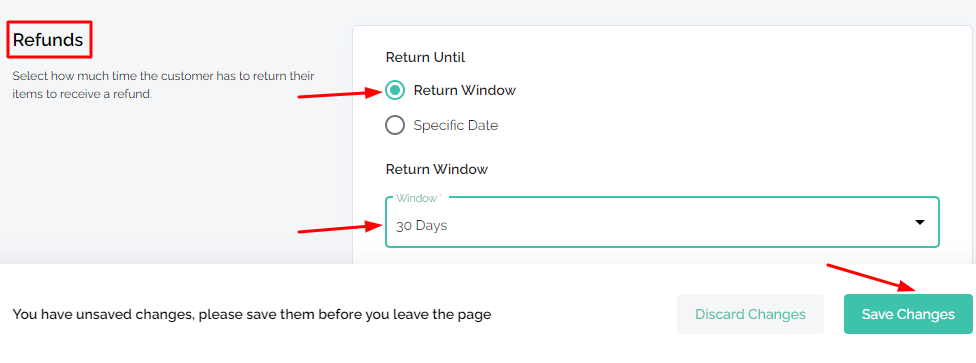Choose the Specific Date radio button
Image resolution: width=976 pixels, height=363 pixels.
tap(395, 125)
